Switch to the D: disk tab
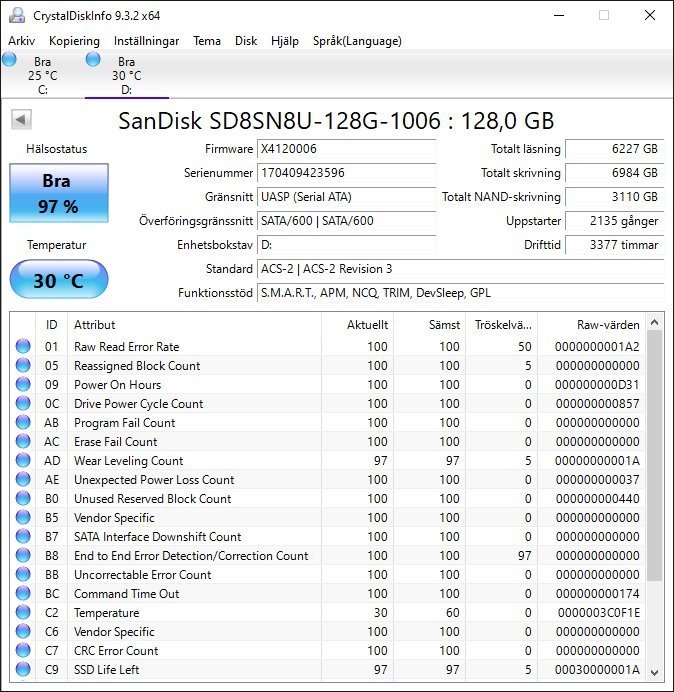The image size is (674, 692). [x=125, y=75]
